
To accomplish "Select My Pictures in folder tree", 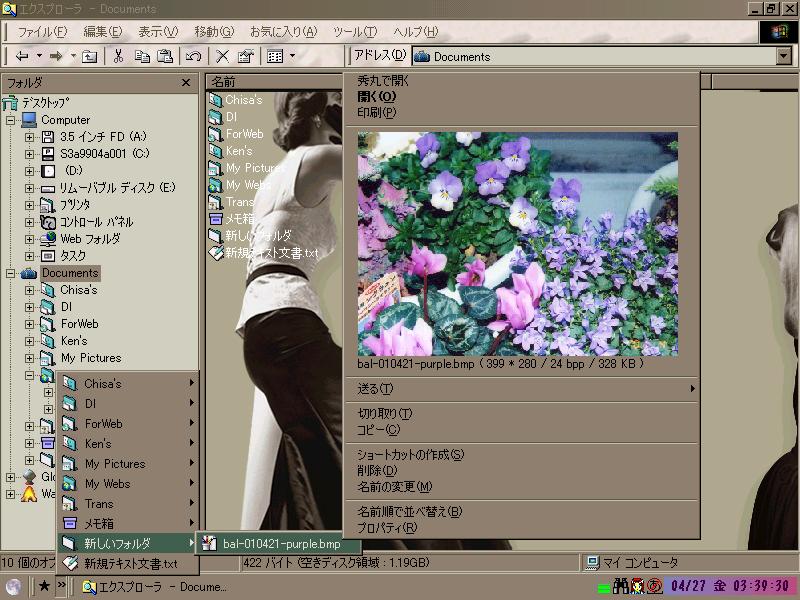I will click(x=91, y=358).
